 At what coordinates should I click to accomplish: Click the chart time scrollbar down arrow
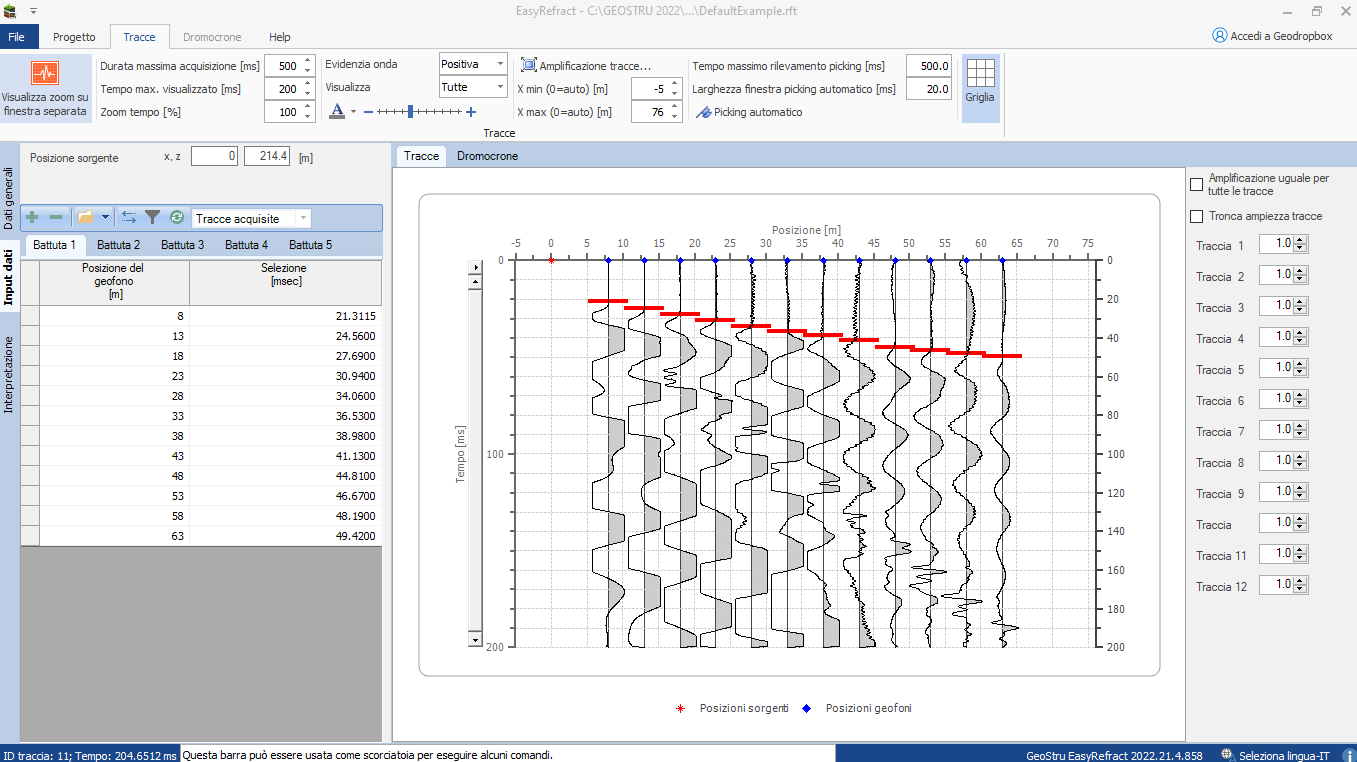(475, 639)
